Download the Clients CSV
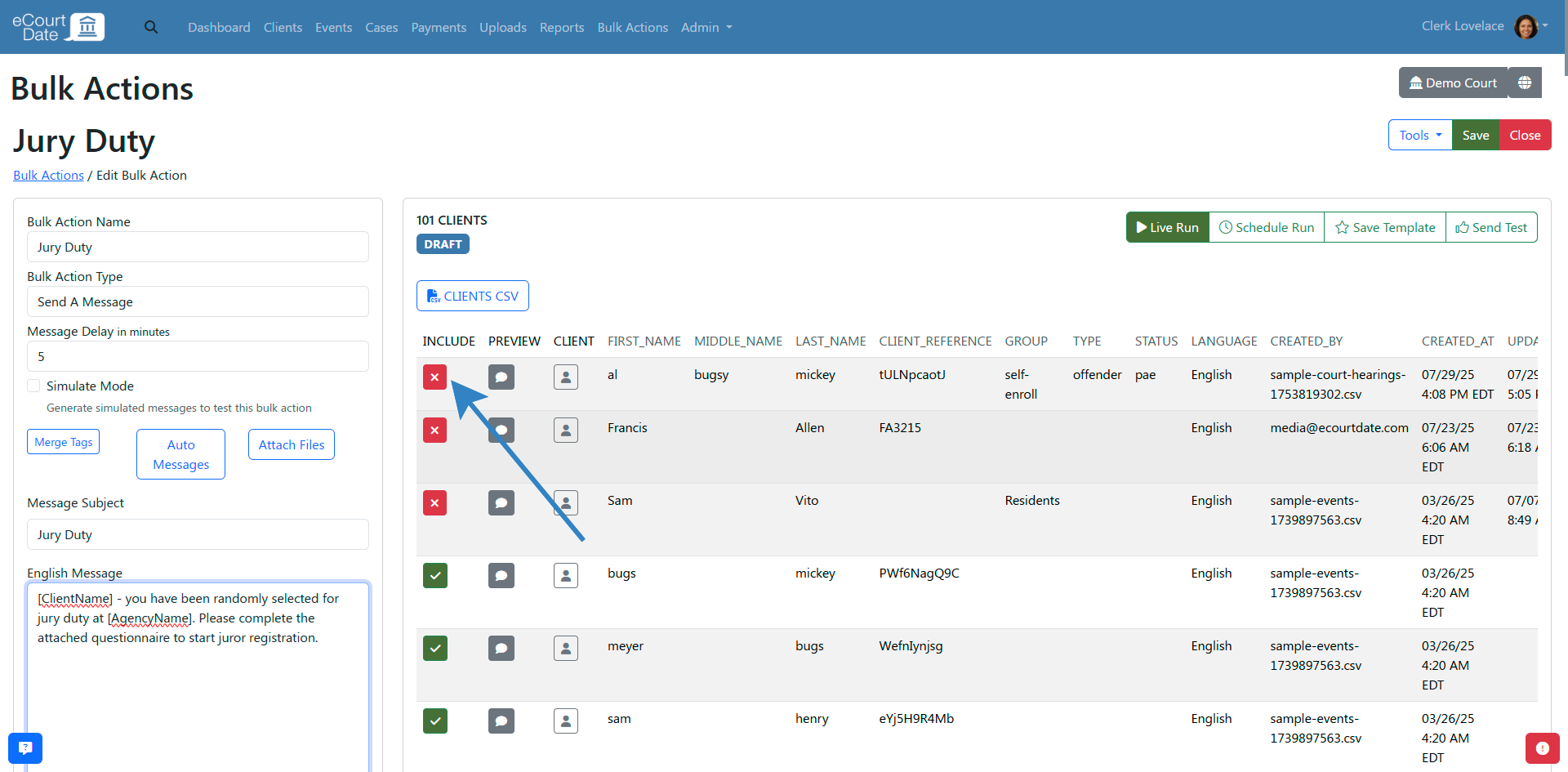Screen dimensions: 1568x772 [x=473, y=296]
